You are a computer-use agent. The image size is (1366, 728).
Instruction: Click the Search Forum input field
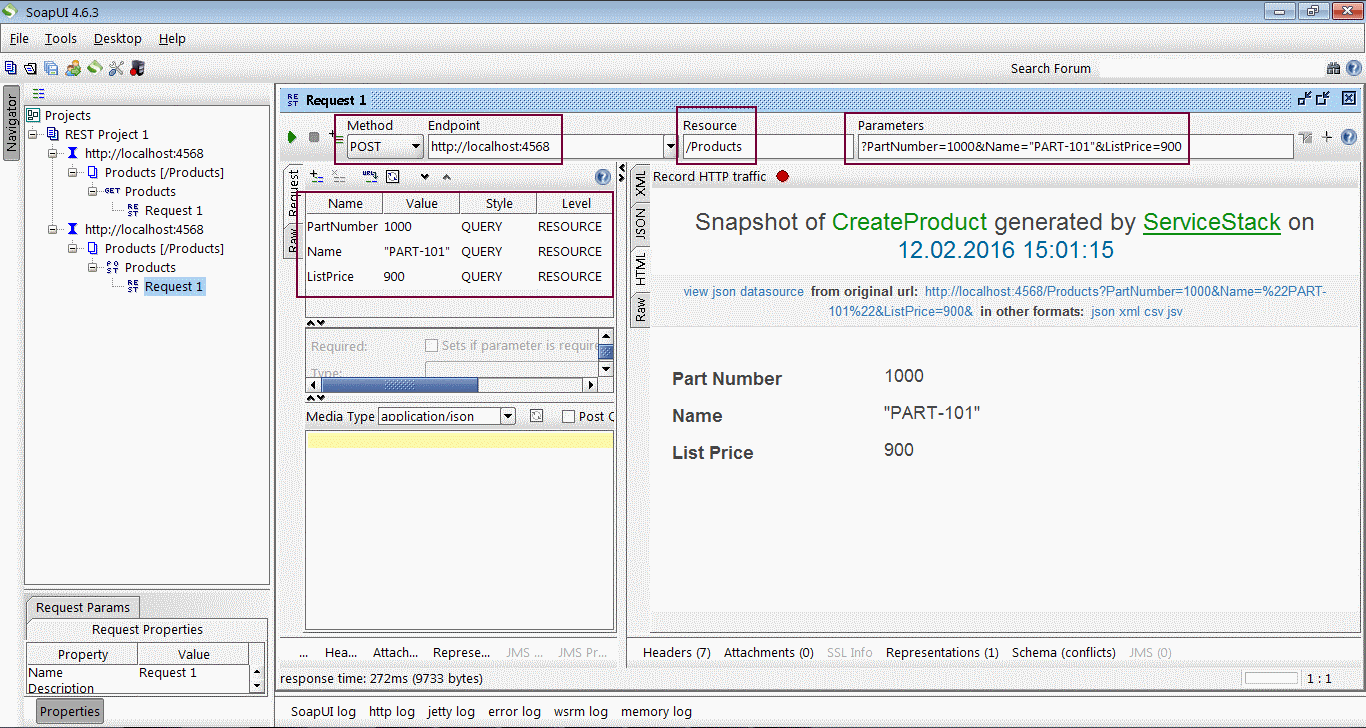click(x=1208, y=69)
